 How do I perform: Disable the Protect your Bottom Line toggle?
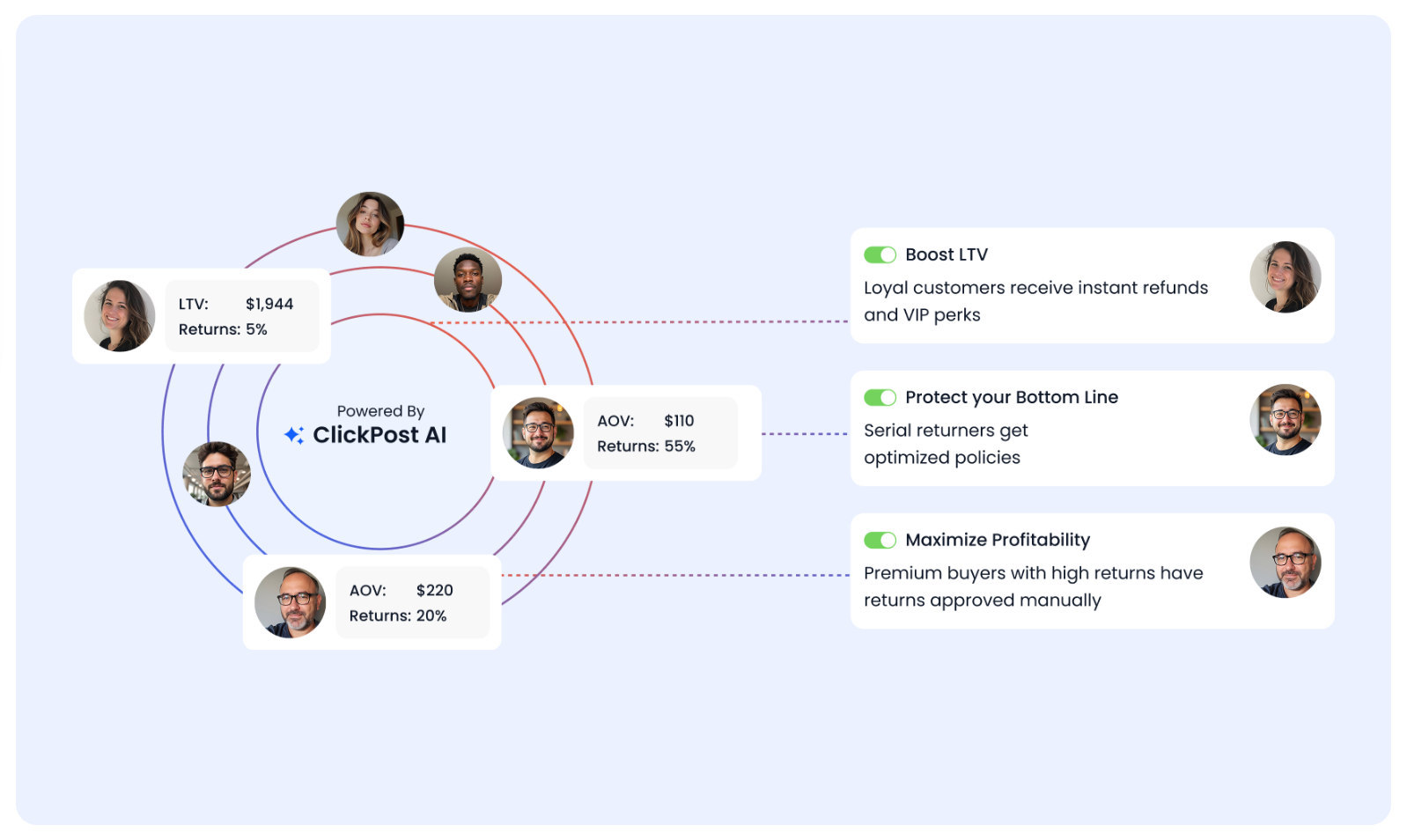pyautogui.click(x=880, y=397)
